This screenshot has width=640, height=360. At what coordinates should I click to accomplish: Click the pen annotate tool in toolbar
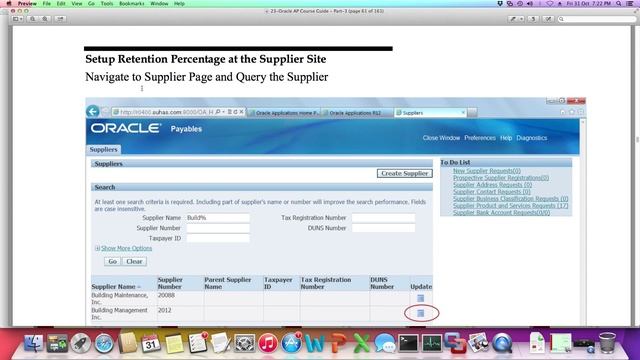513,19
